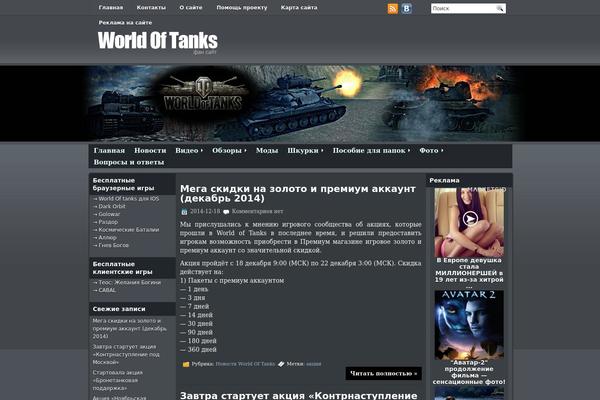600x400 pixels.
Task: Open CABAL game link
Action: point(107,290)
